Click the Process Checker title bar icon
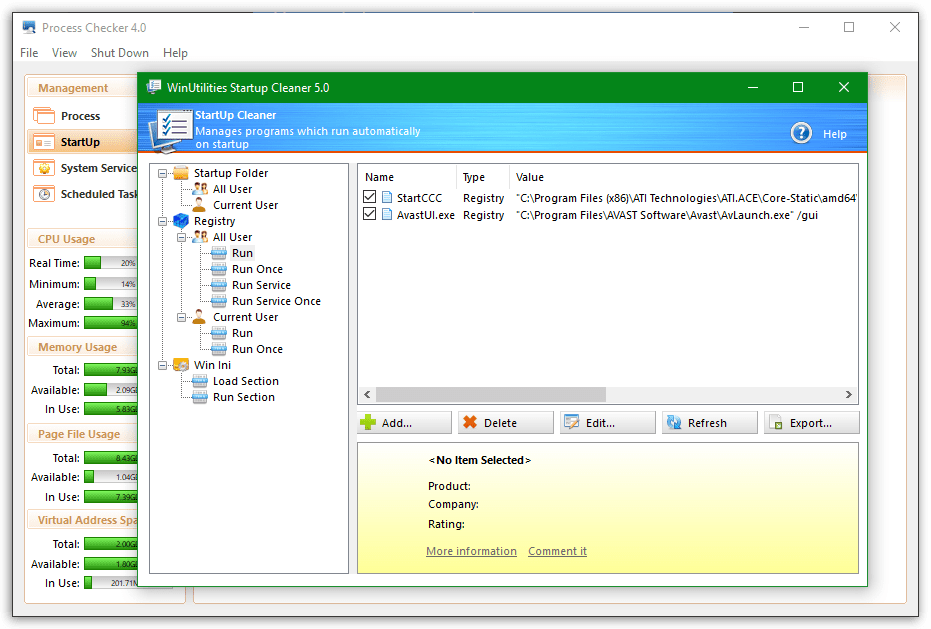Viewport: 931px width, 629px height. point(29,27)
